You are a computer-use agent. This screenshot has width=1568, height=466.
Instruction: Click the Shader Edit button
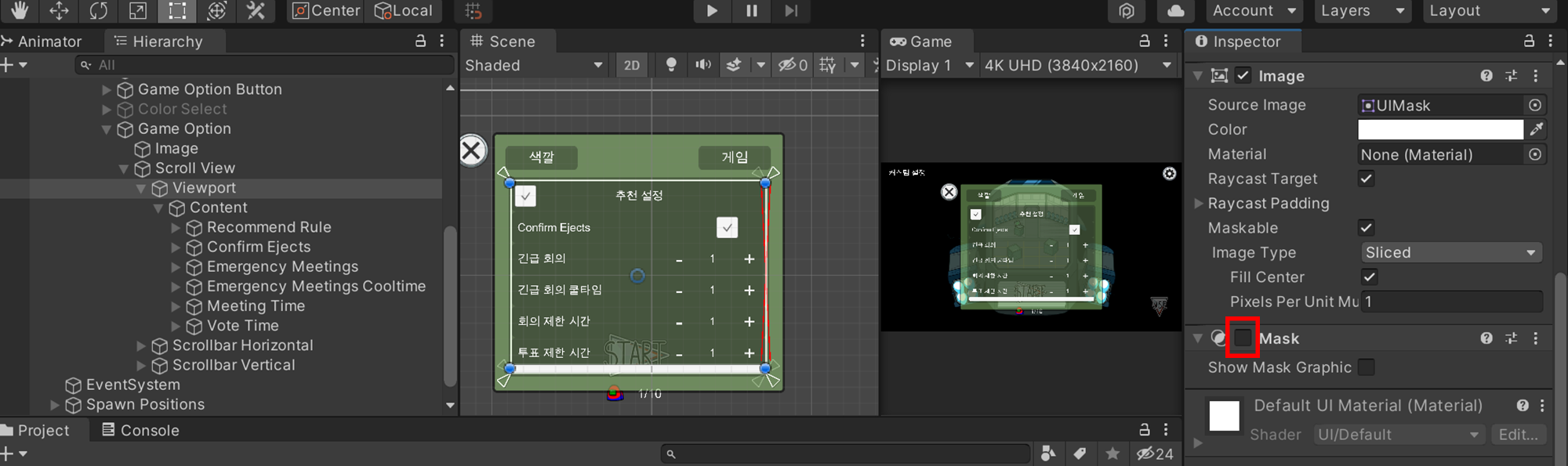coord(1518,435)
